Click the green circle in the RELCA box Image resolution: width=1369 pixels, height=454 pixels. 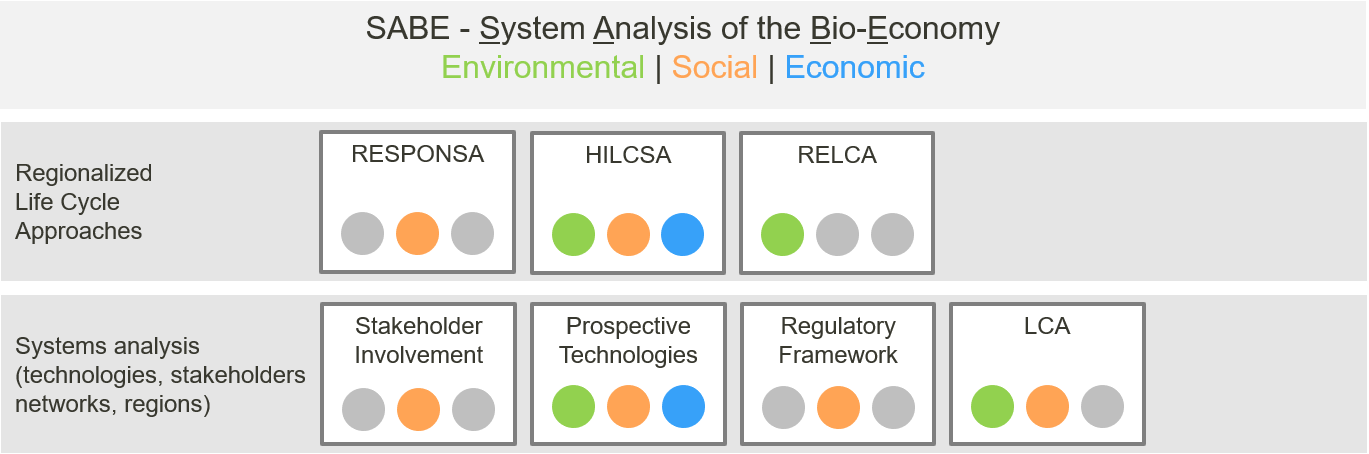point(782,234)
